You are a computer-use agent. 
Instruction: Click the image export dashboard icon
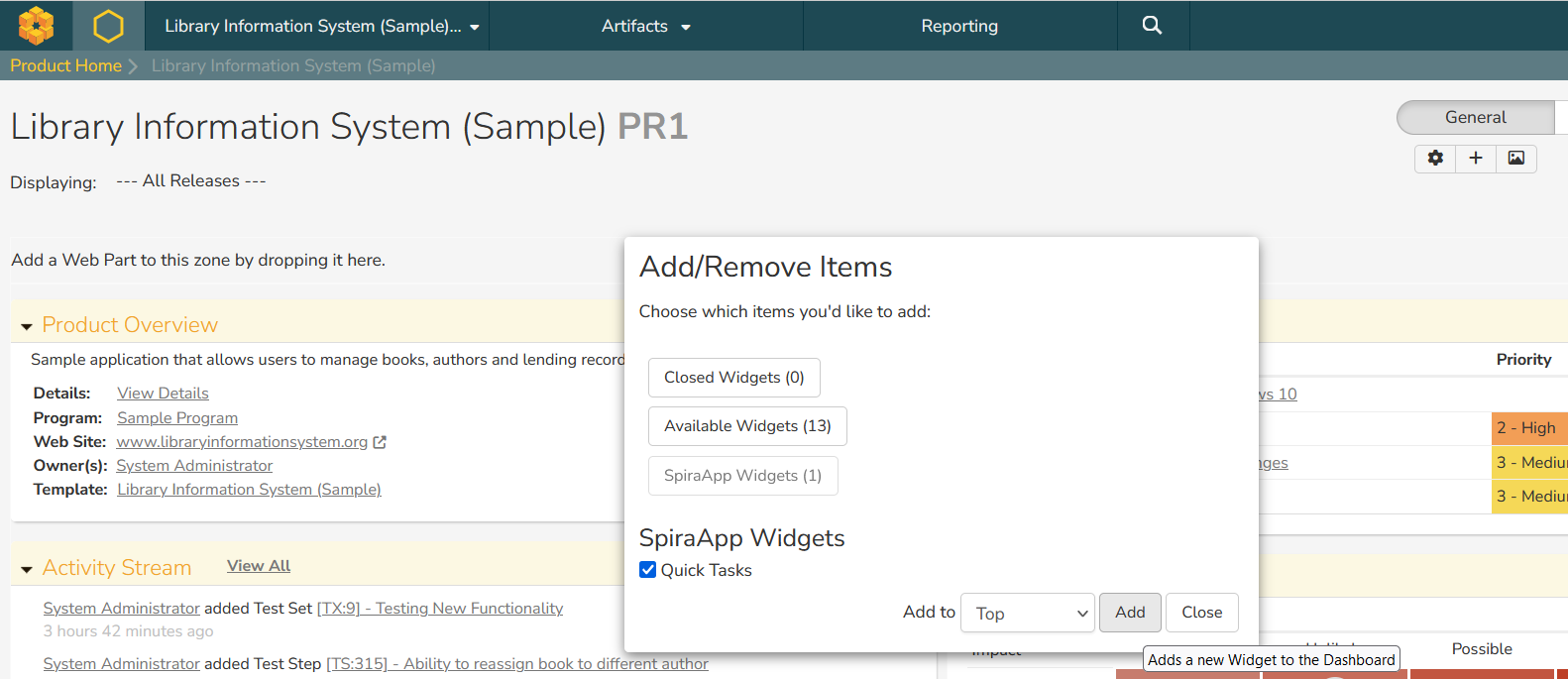(1516, 158)
